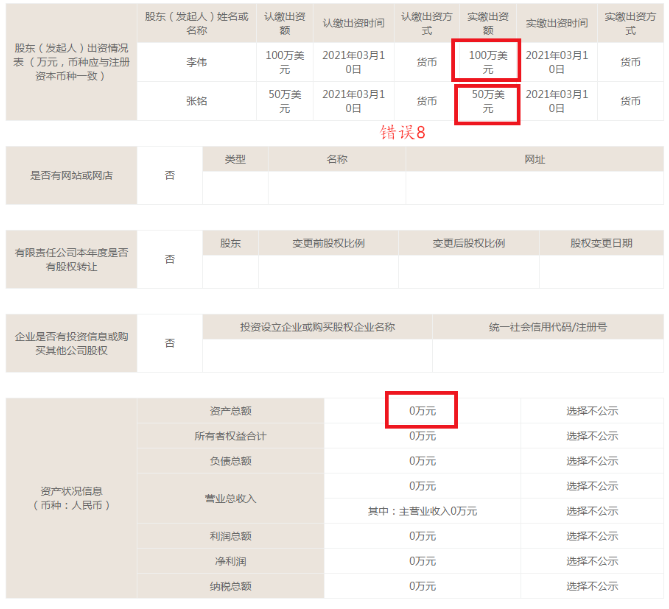Click 选择不公示 in the 纳税总额 row
The image size is (669, 609).
[592, 586]
